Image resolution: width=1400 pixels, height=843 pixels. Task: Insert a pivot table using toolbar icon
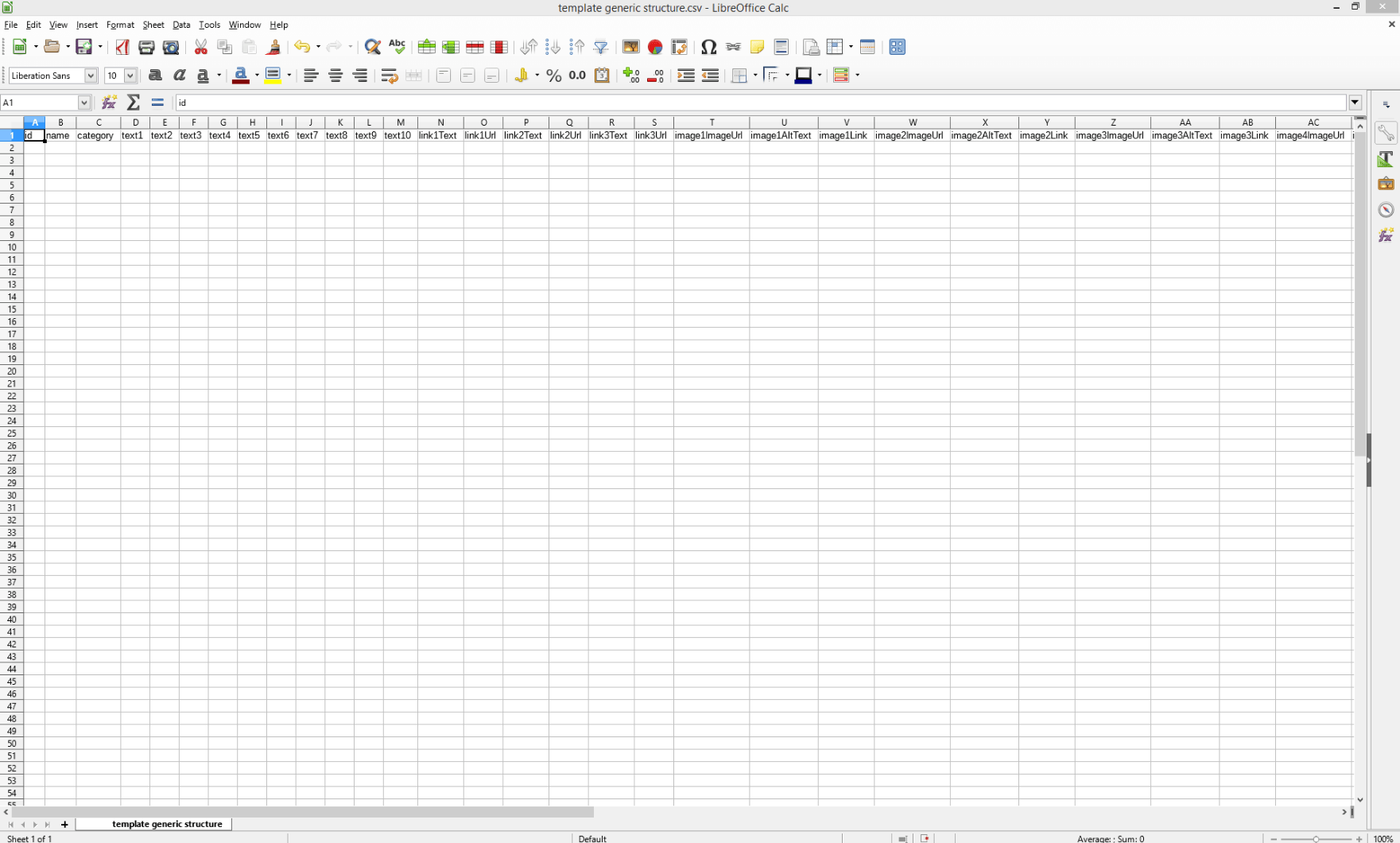tap(680, 47)
